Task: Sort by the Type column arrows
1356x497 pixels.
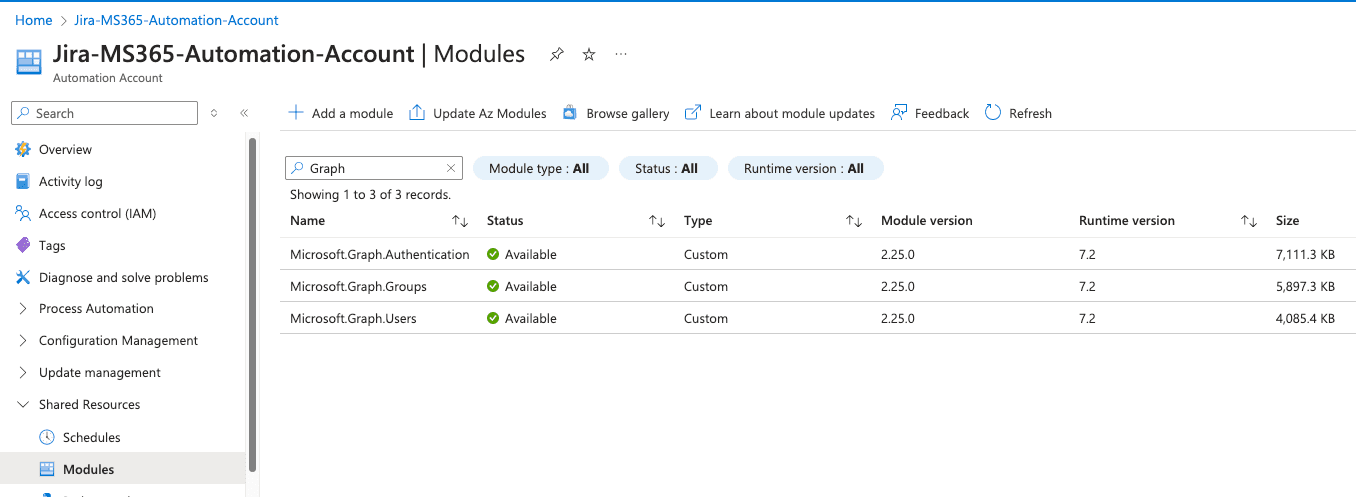Action: 854,221
